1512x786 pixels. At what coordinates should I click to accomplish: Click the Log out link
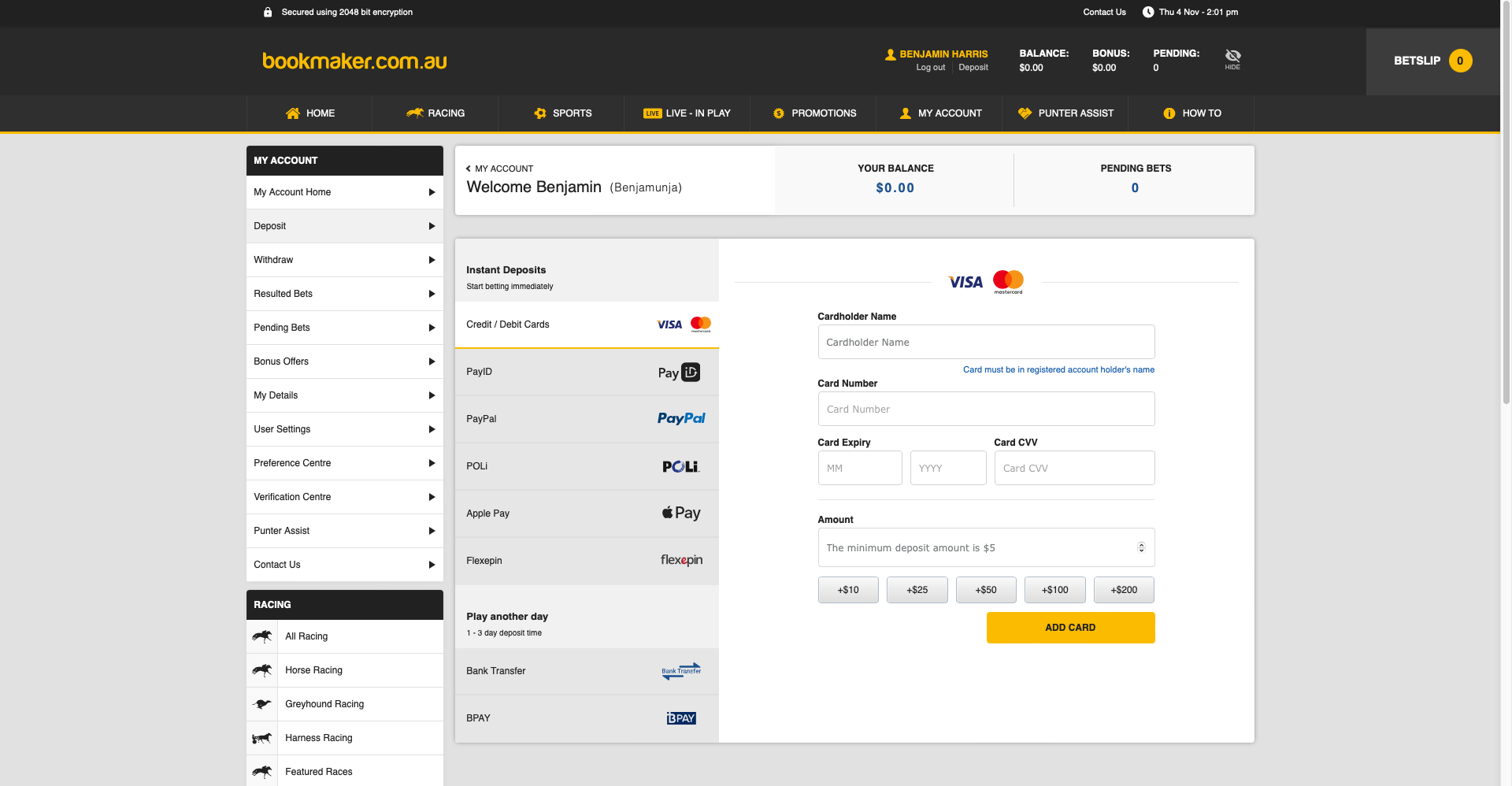[930, 68]
